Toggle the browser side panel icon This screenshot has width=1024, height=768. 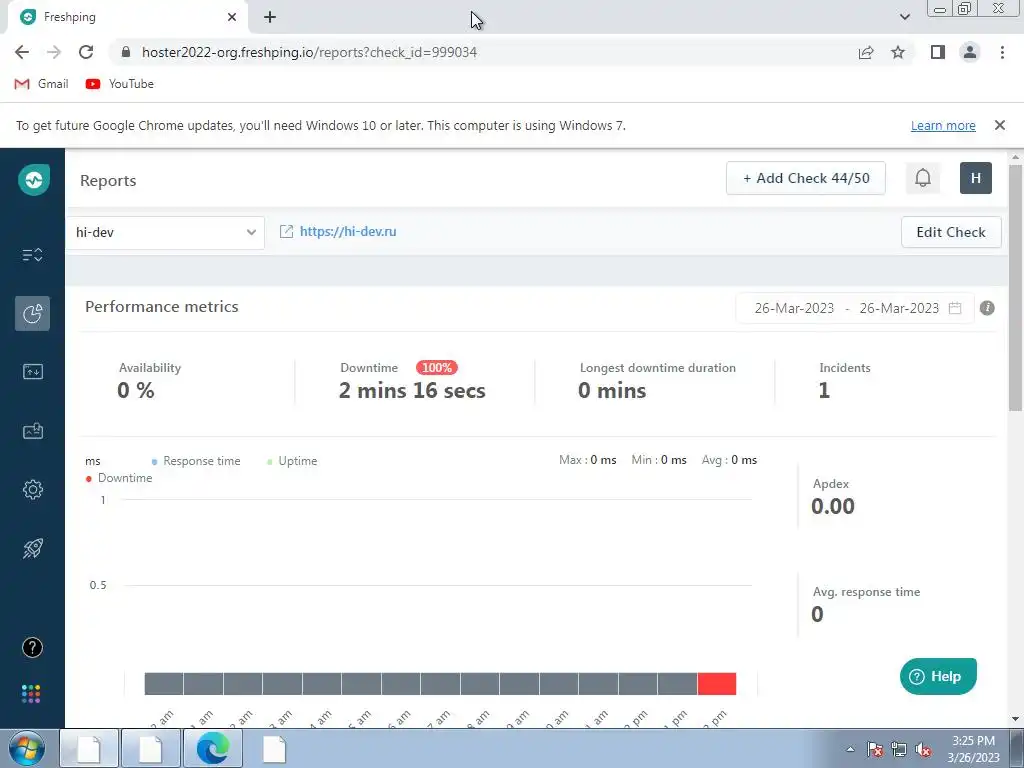coord(938,52)
